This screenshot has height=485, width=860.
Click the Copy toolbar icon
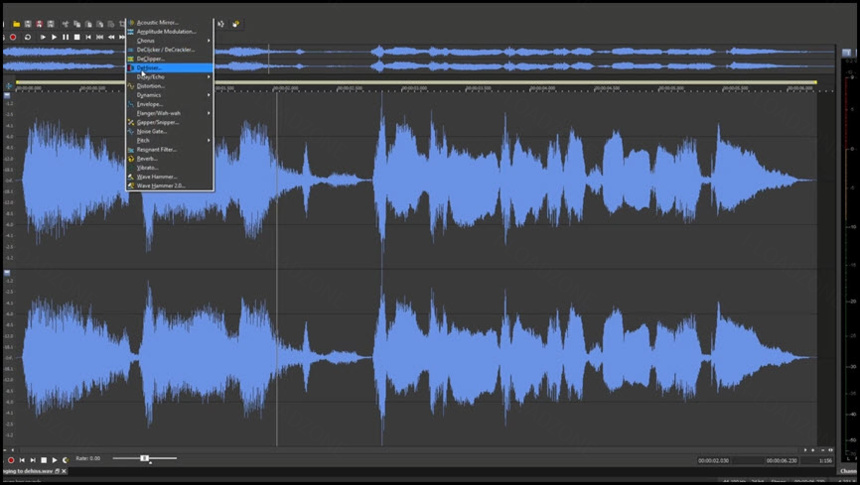77,24
